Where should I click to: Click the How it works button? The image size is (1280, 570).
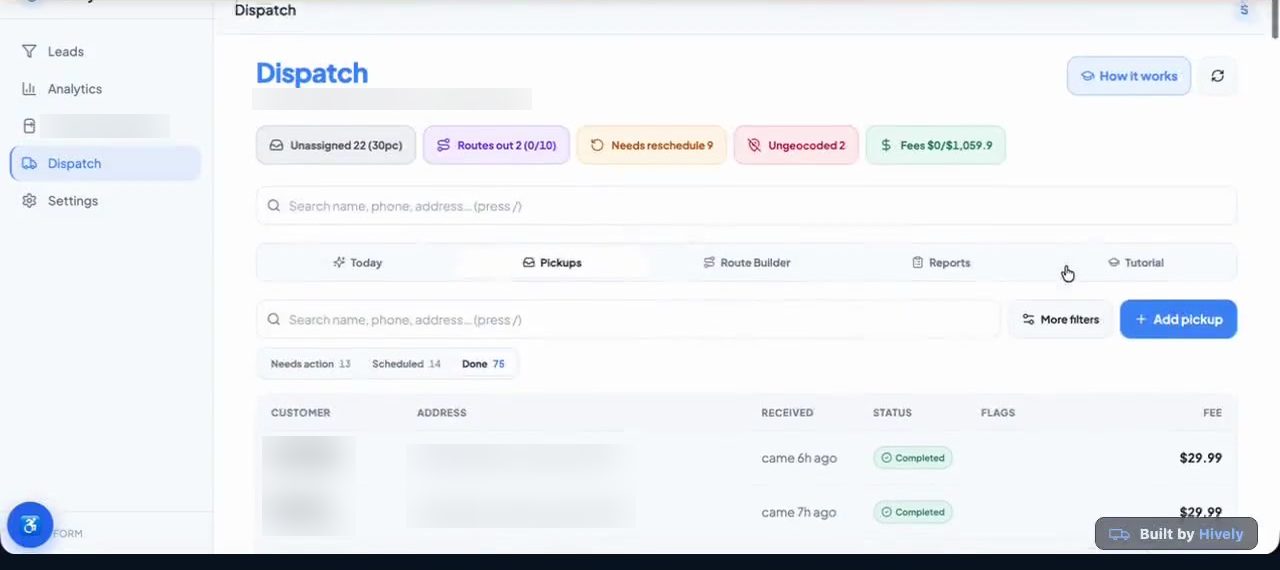[x=1129, y=76]
